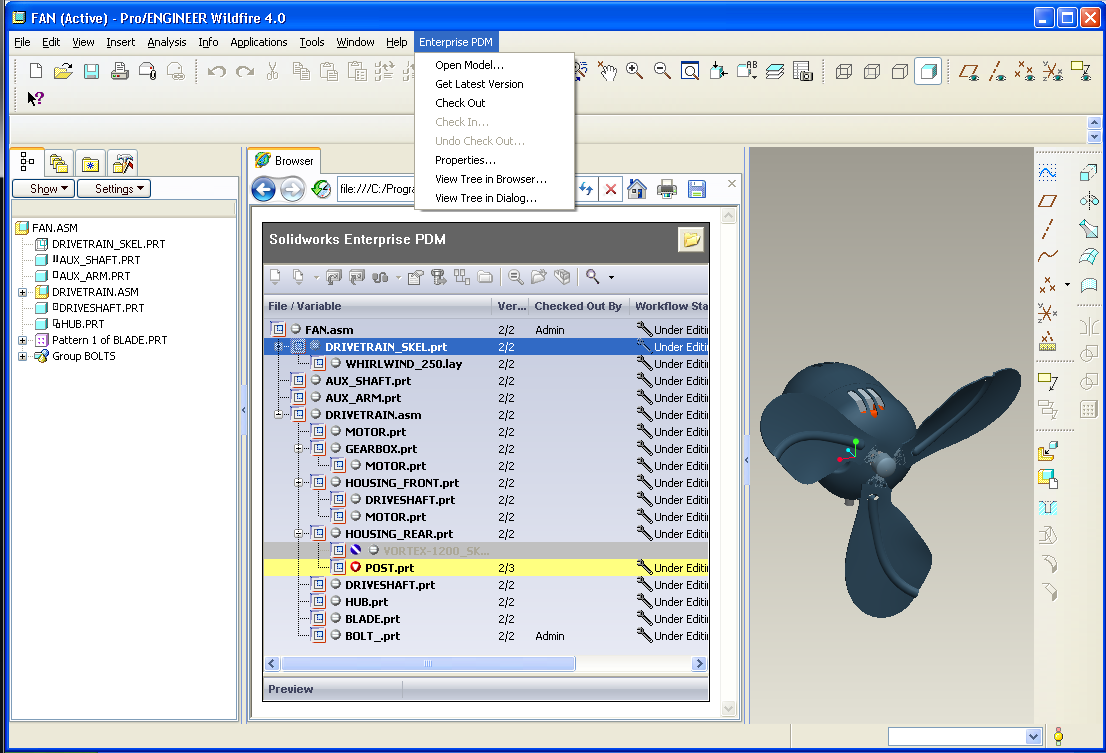Click the Print icon in main toolbar
Screen dimensions: 1106x753
120,71
